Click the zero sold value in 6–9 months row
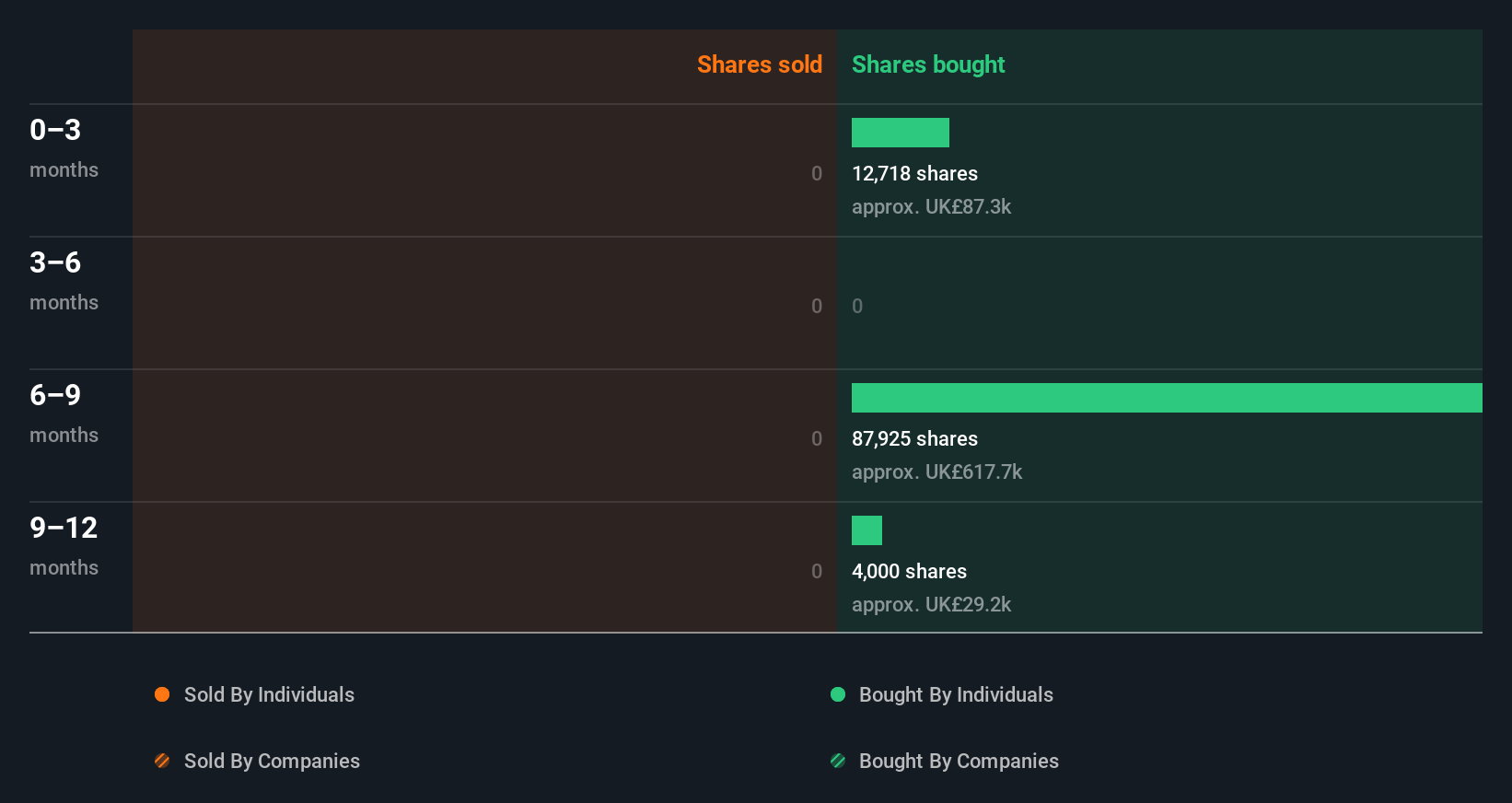The width and height of the screenshot is (1512, 803). pos(817,439)
